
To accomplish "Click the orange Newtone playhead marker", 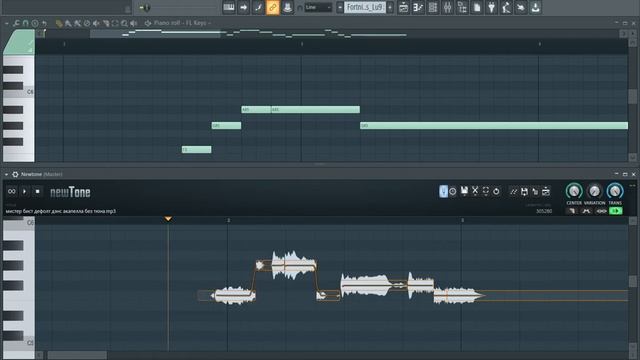I will [x=168, y=219].
